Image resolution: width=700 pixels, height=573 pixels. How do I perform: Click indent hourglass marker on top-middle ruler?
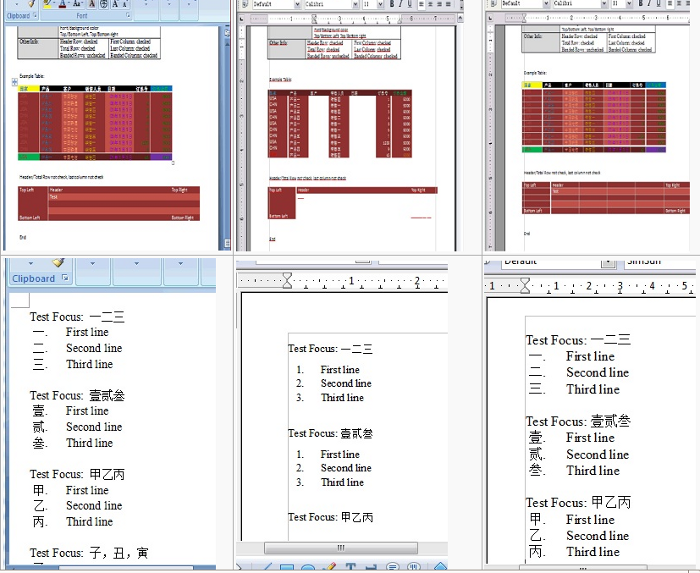pos(314,19)
